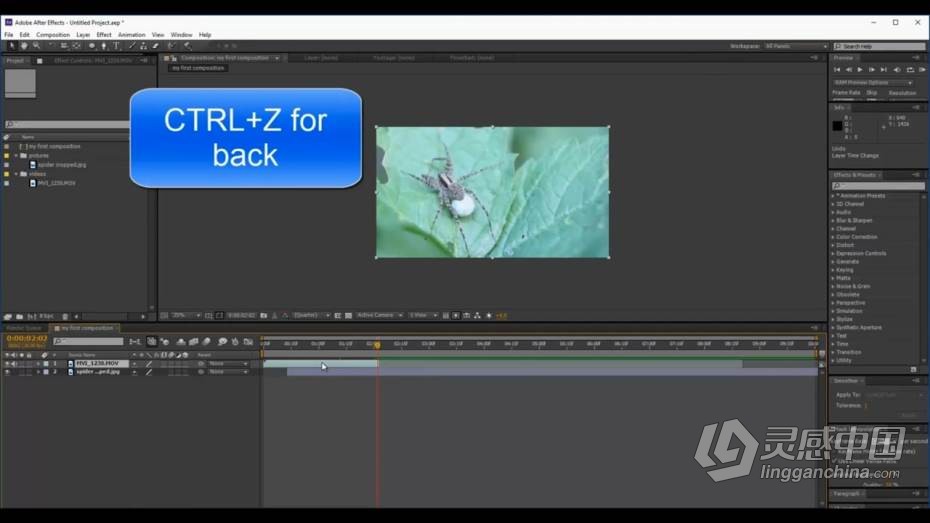
Task: Click Draft 3D icon in timeline
Action: [x=165, y=342]
